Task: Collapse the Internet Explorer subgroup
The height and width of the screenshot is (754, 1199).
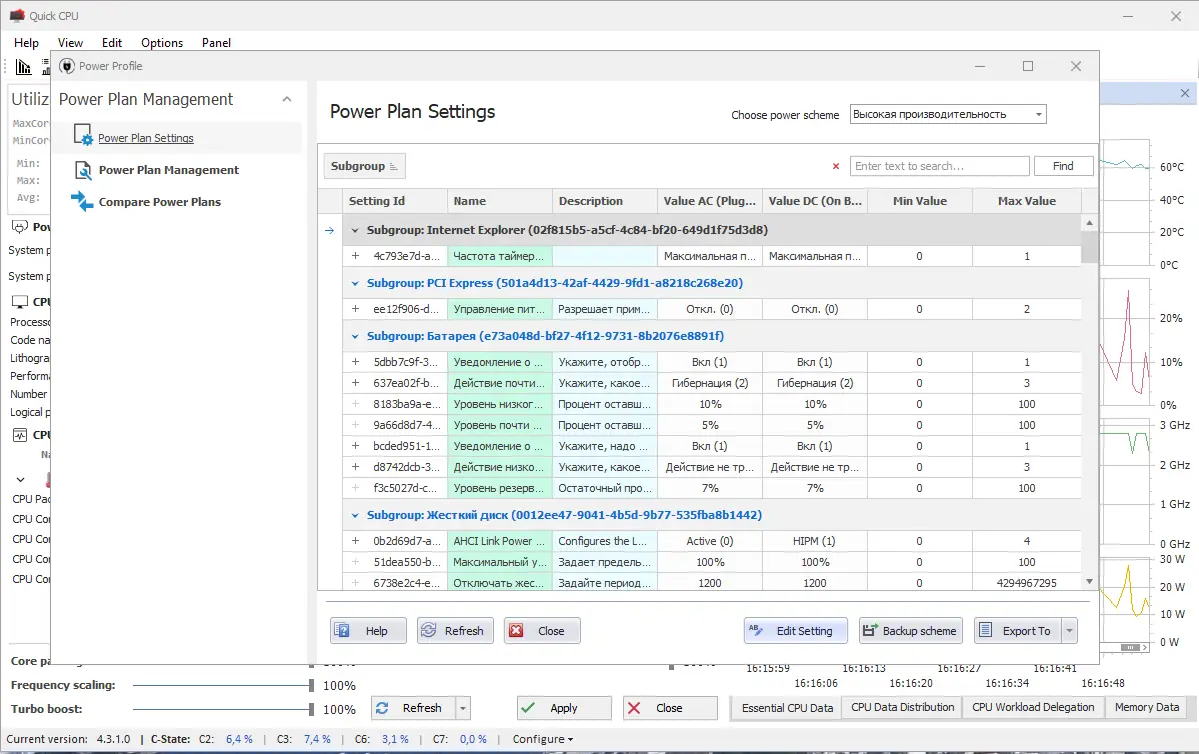Action: [355, 230]
